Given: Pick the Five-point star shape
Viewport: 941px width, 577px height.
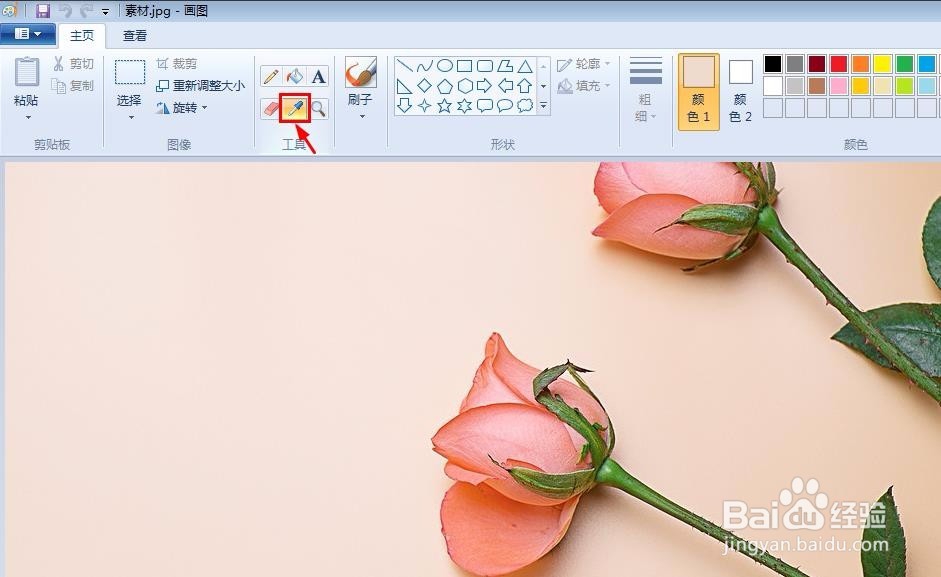Looking at the screenshot, I should click(x=445, y=106).
